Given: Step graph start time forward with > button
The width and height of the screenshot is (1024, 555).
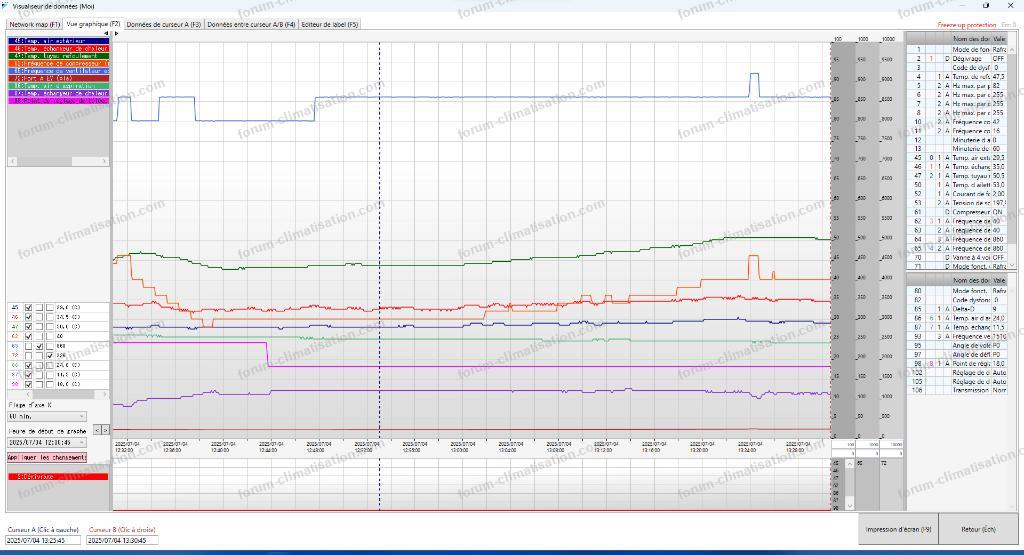Looking at the screenshot, I should pyautogui.click(x=106, y=430).
